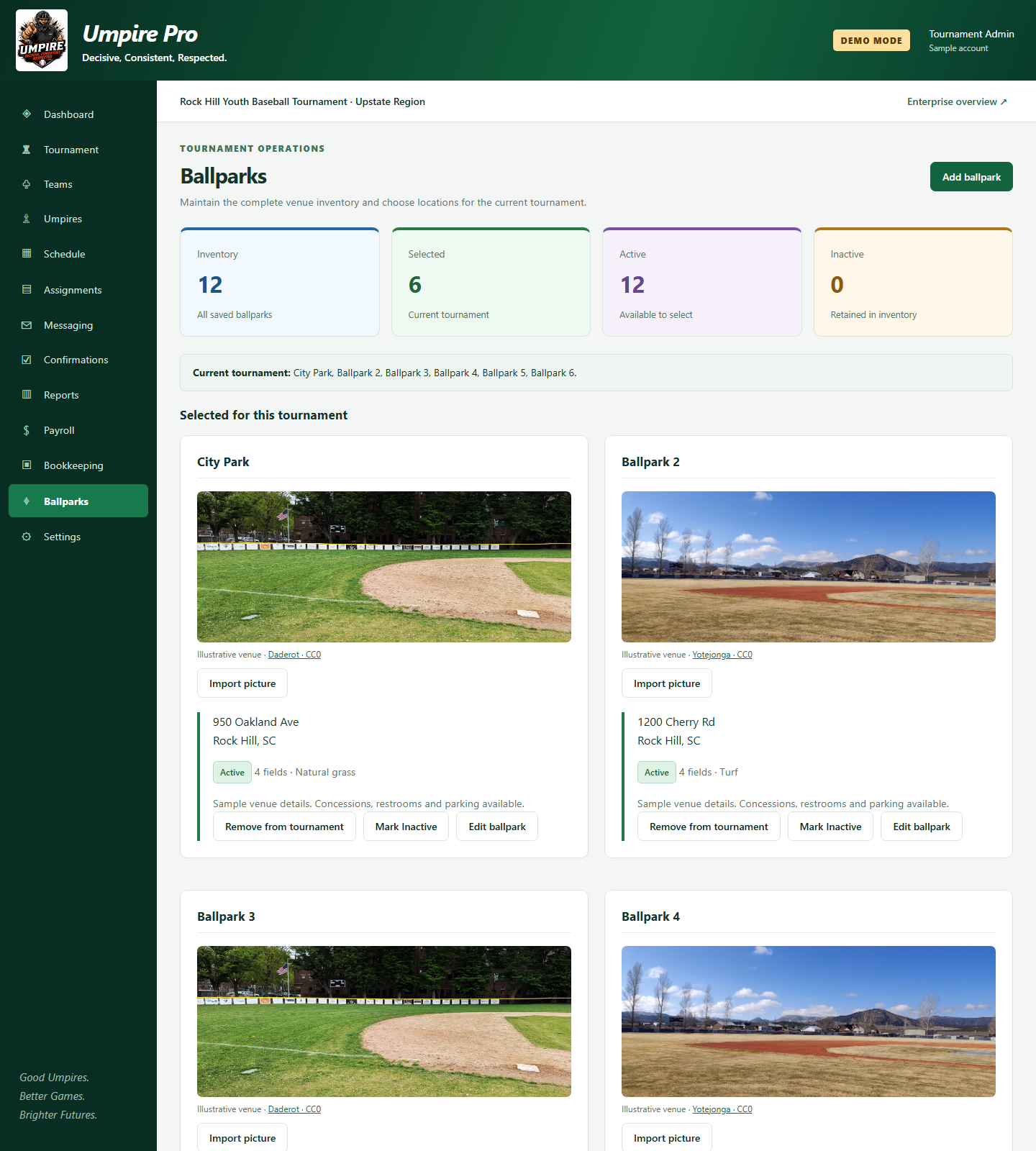Click the Assignments list icon in sidebar
Viewport: 1036px width, 1151px height.
[x=27, y=289]
